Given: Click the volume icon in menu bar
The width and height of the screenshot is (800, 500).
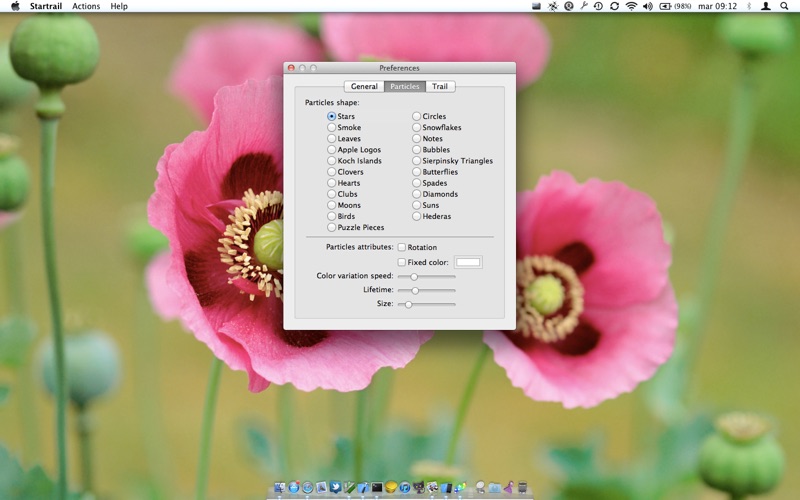Looking at the screenshot, I should (648, 6).
